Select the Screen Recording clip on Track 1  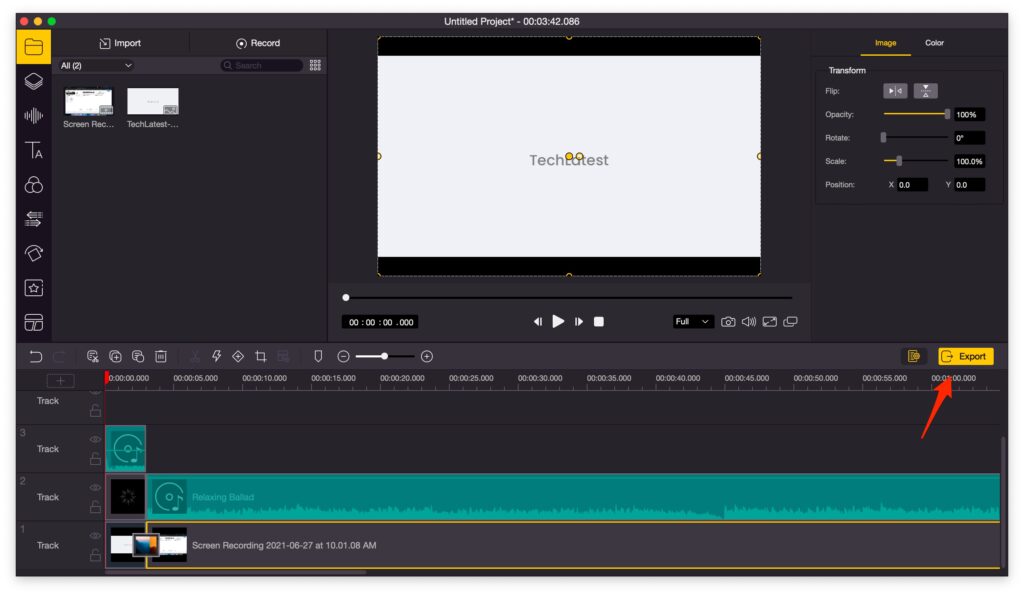pyautogui.click(x=573, y=545)
